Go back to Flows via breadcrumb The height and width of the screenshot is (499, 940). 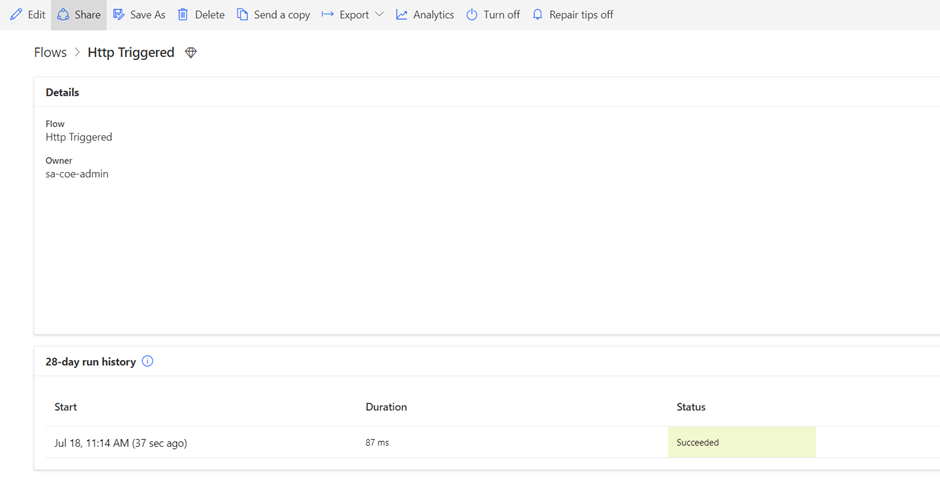[50, 53]
